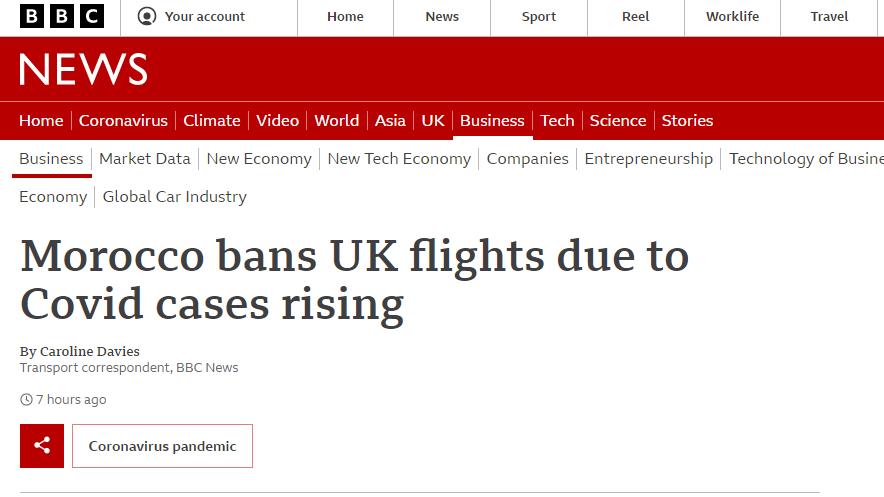Screen dimensions: 884x497
Task: Open Market Data sub-section
Action: click(x=145, y=159)
